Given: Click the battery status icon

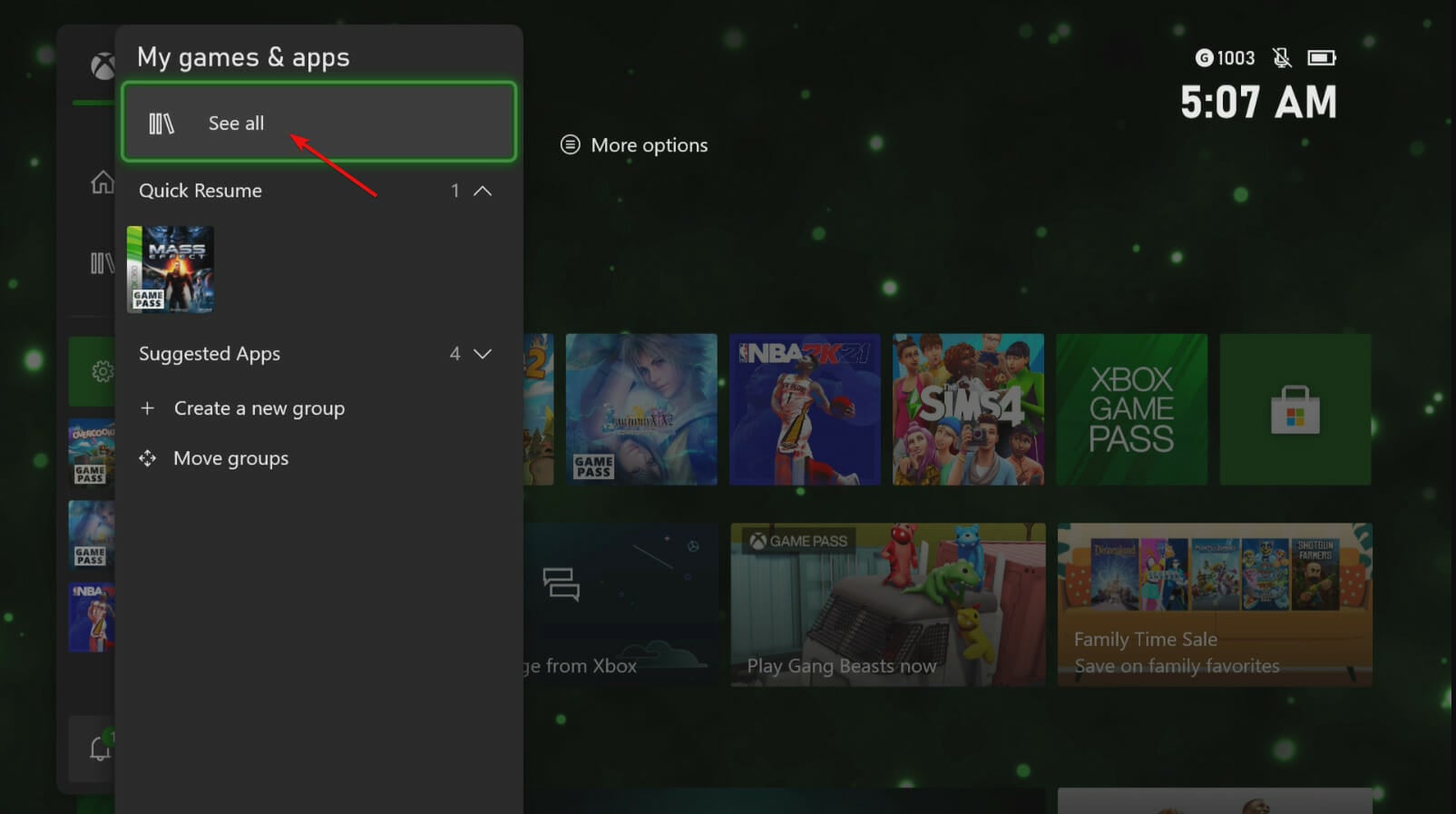Looking at the screenshot, I should 1321,58.
